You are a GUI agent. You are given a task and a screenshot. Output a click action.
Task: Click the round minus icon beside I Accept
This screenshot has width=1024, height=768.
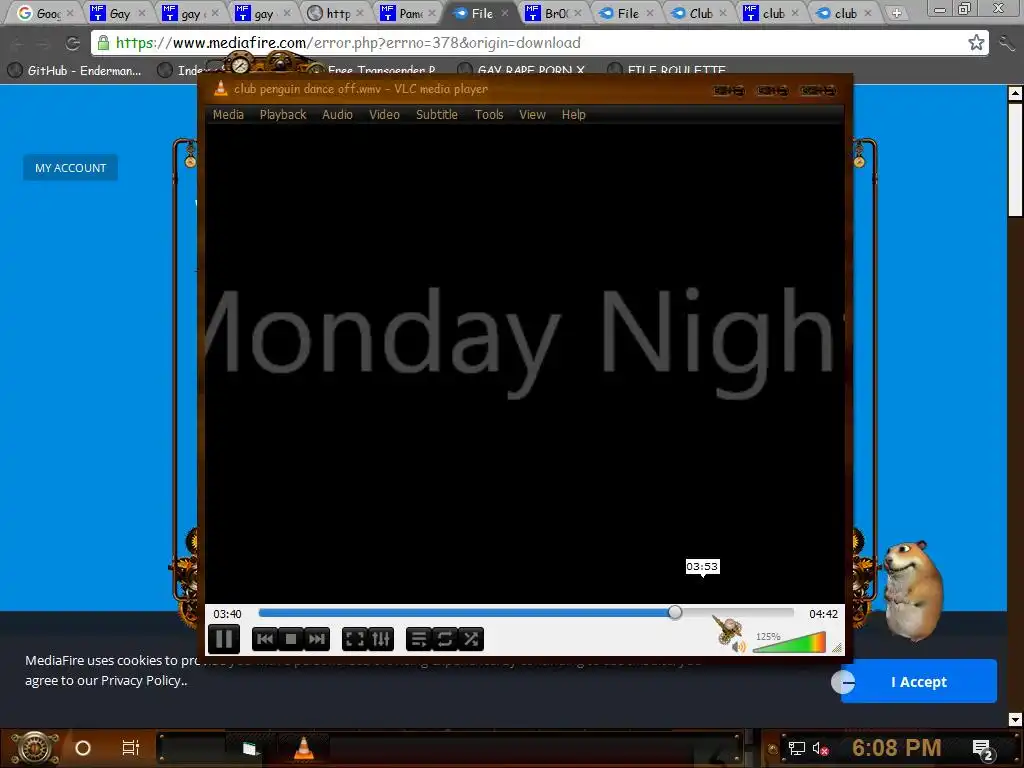tap(843, 682)
